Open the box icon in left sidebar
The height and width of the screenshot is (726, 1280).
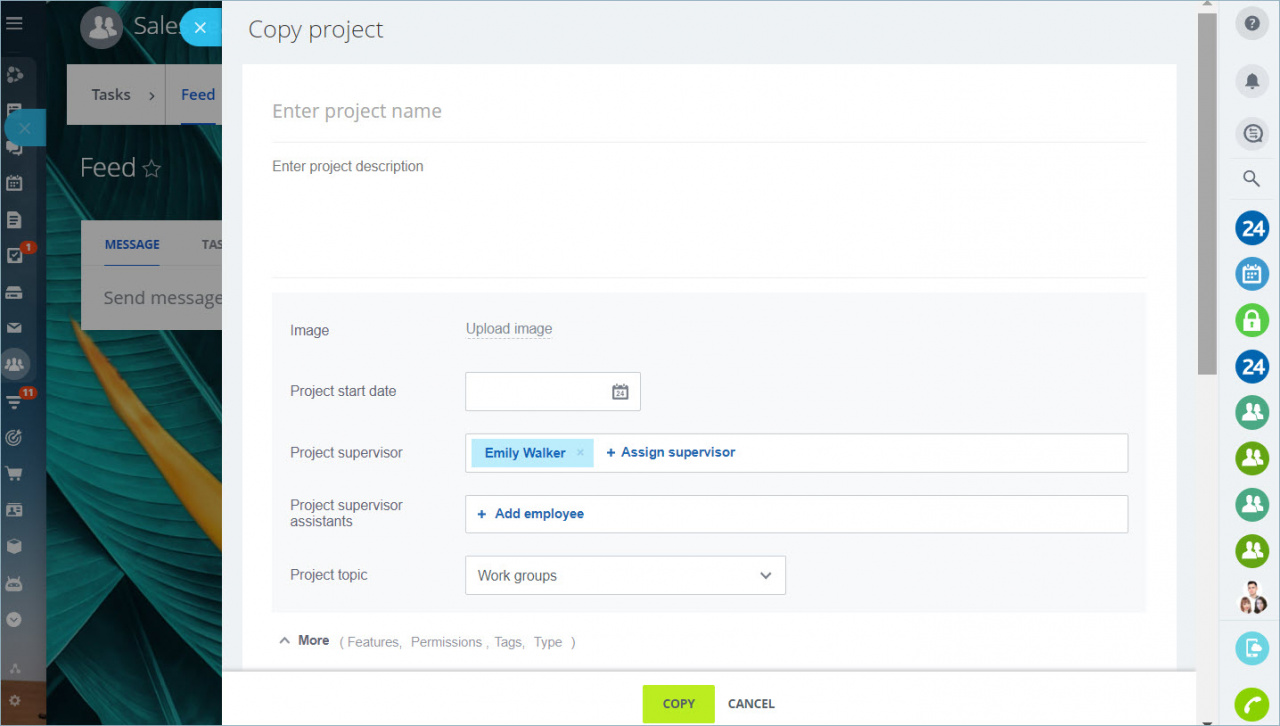tap(14, 546)
